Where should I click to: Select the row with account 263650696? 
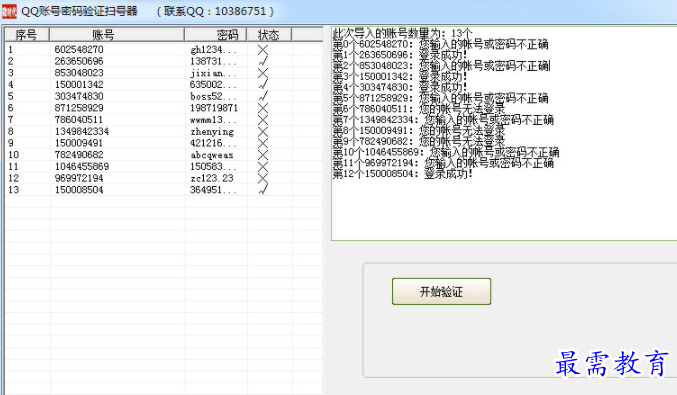(x=164, y=61)
